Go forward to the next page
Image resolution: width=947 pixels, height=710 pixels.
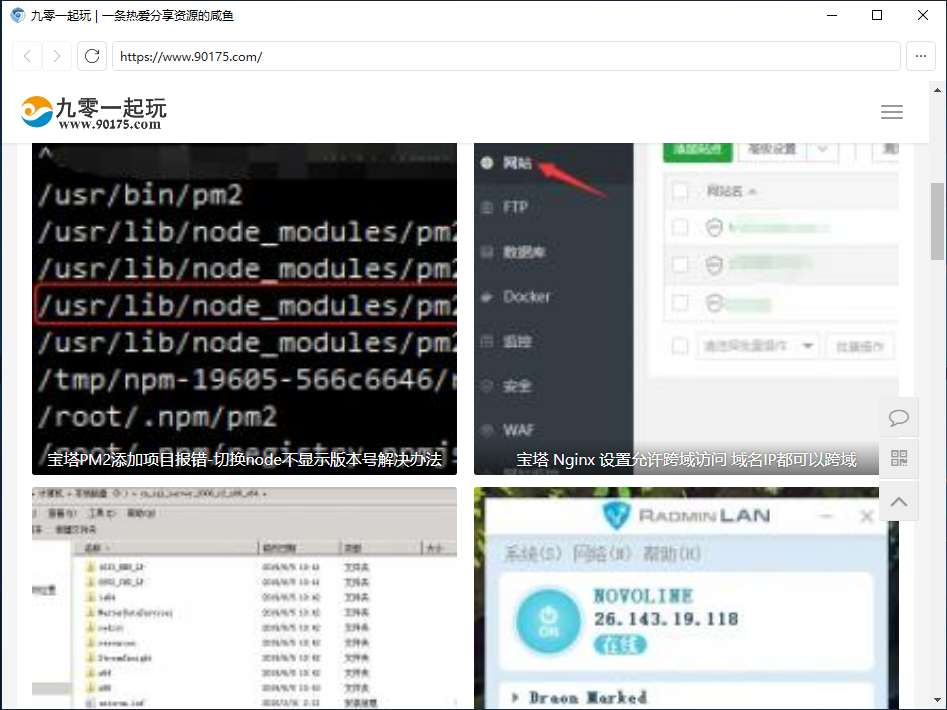point(57,56)
